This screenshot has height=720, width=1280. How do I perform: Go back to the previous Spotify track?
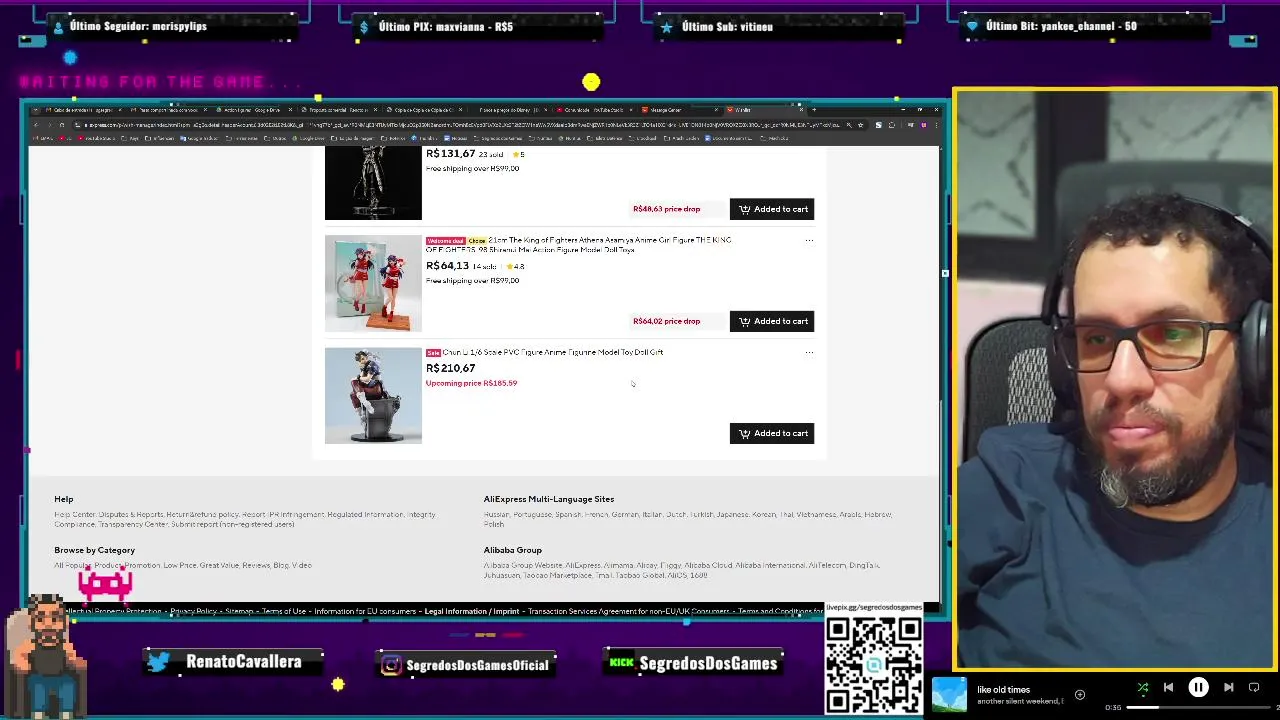pos(1168,687)
